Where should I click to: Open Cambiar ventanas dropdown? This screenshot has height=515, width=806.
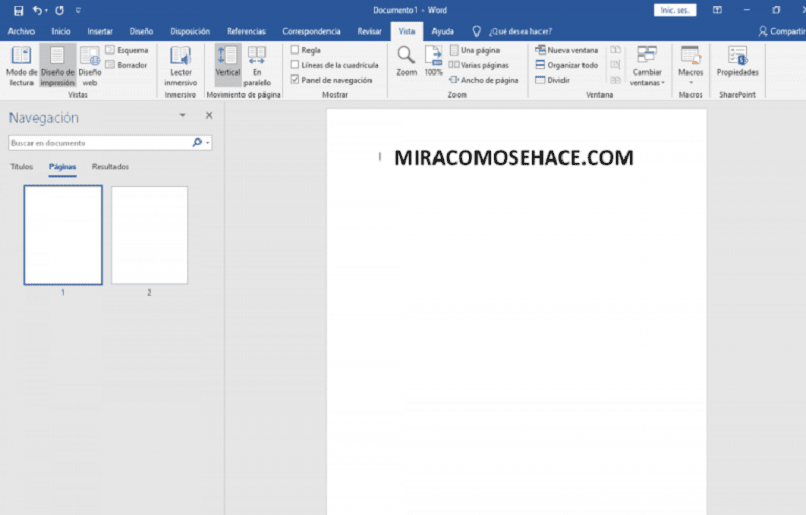pyautogui.click(x=647, y=66)
